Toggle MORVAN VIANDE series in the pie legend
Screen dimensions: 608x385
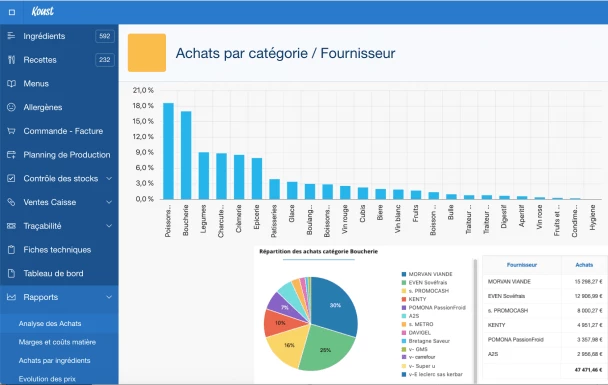[427, 274]
